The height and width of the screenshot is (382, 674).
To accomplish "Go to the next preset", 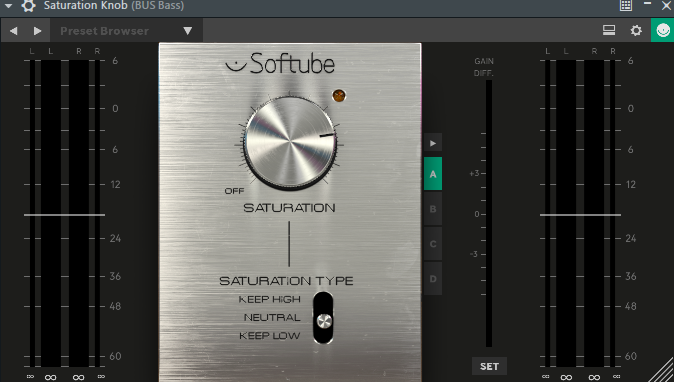I will 38,31.
